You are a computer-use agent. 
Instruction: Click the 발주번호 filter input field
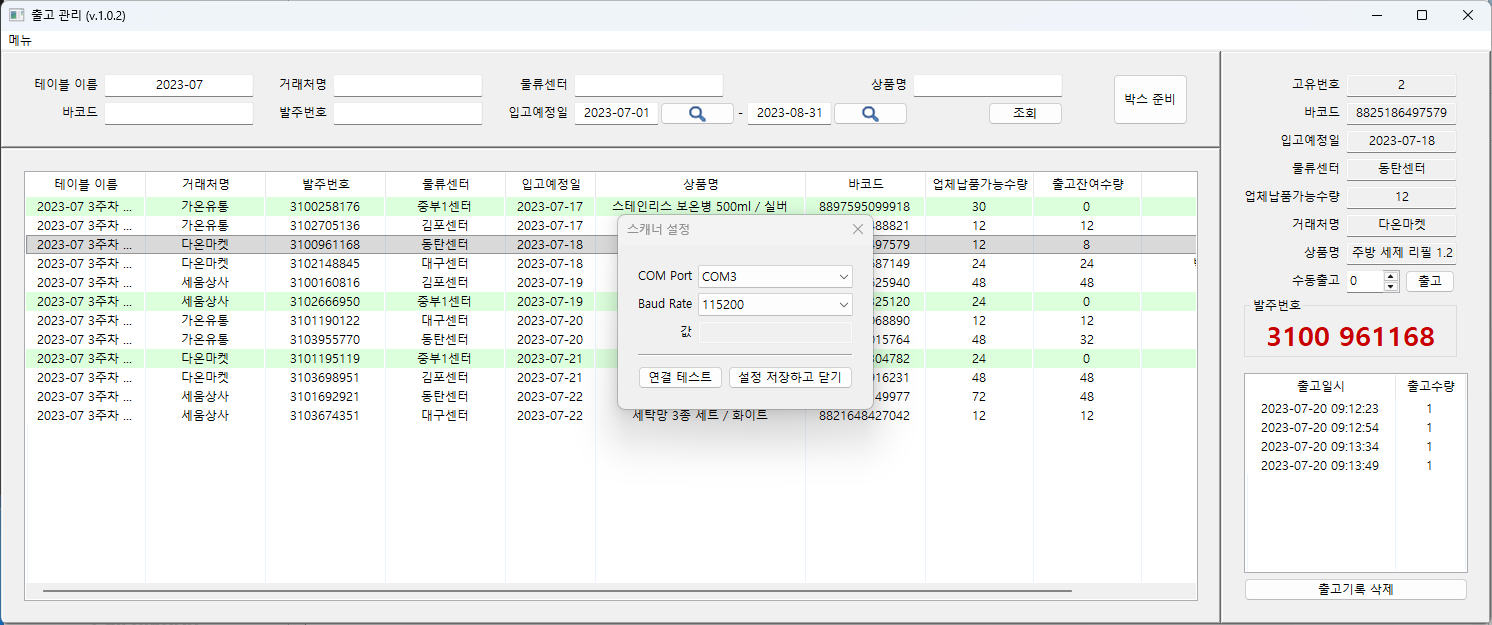pos(408,114)
